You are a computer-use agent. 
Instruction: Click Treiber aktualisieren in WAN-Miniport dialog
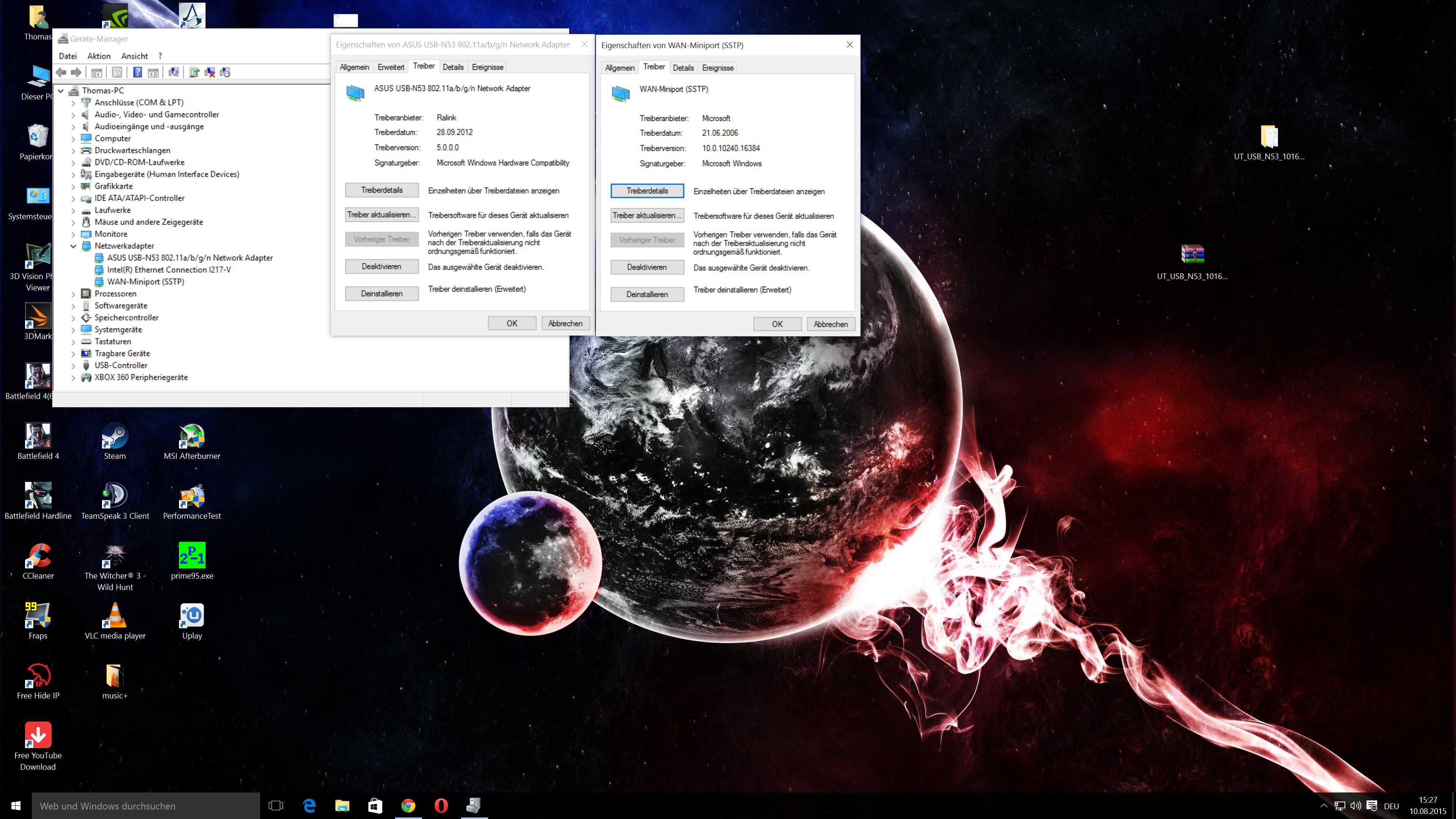pyautogui.click(x=647, y=215)
